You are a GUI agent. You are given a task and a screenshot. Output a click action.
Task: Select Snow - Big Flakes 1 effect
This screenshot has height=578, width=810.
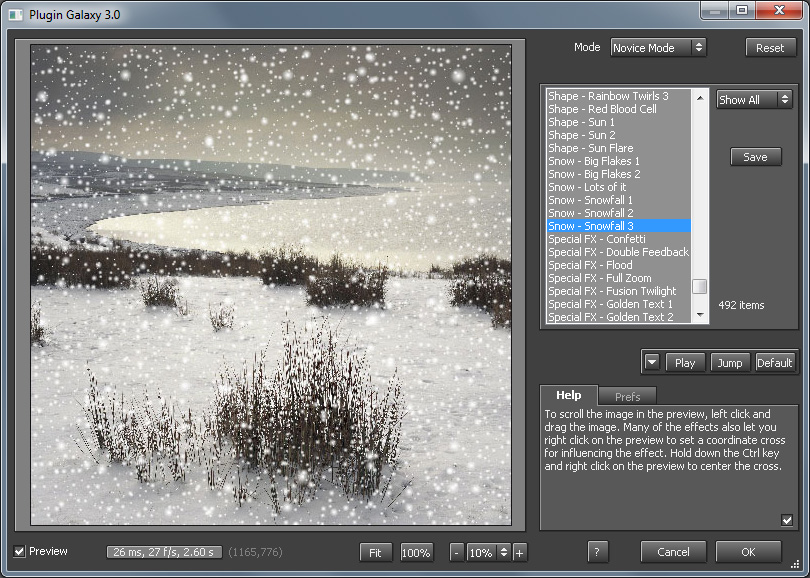click(x=594, y=161)
